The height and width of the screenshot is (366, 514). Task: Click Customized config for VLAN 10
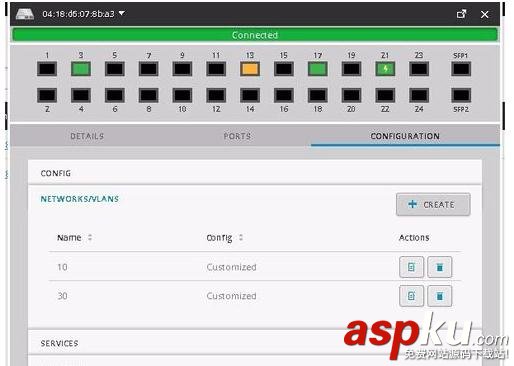point(231,267)
